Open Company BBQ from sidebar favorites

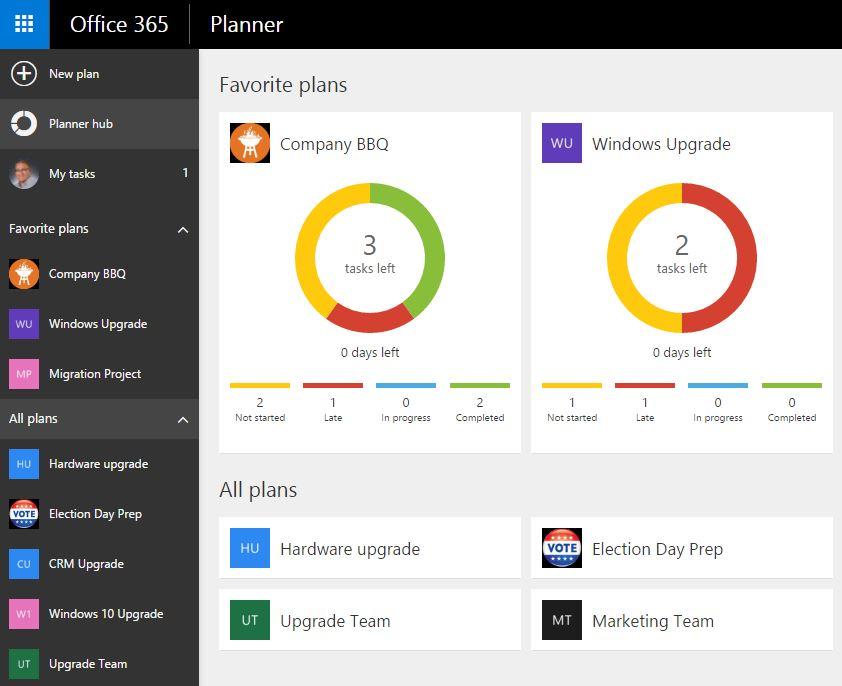99,274
